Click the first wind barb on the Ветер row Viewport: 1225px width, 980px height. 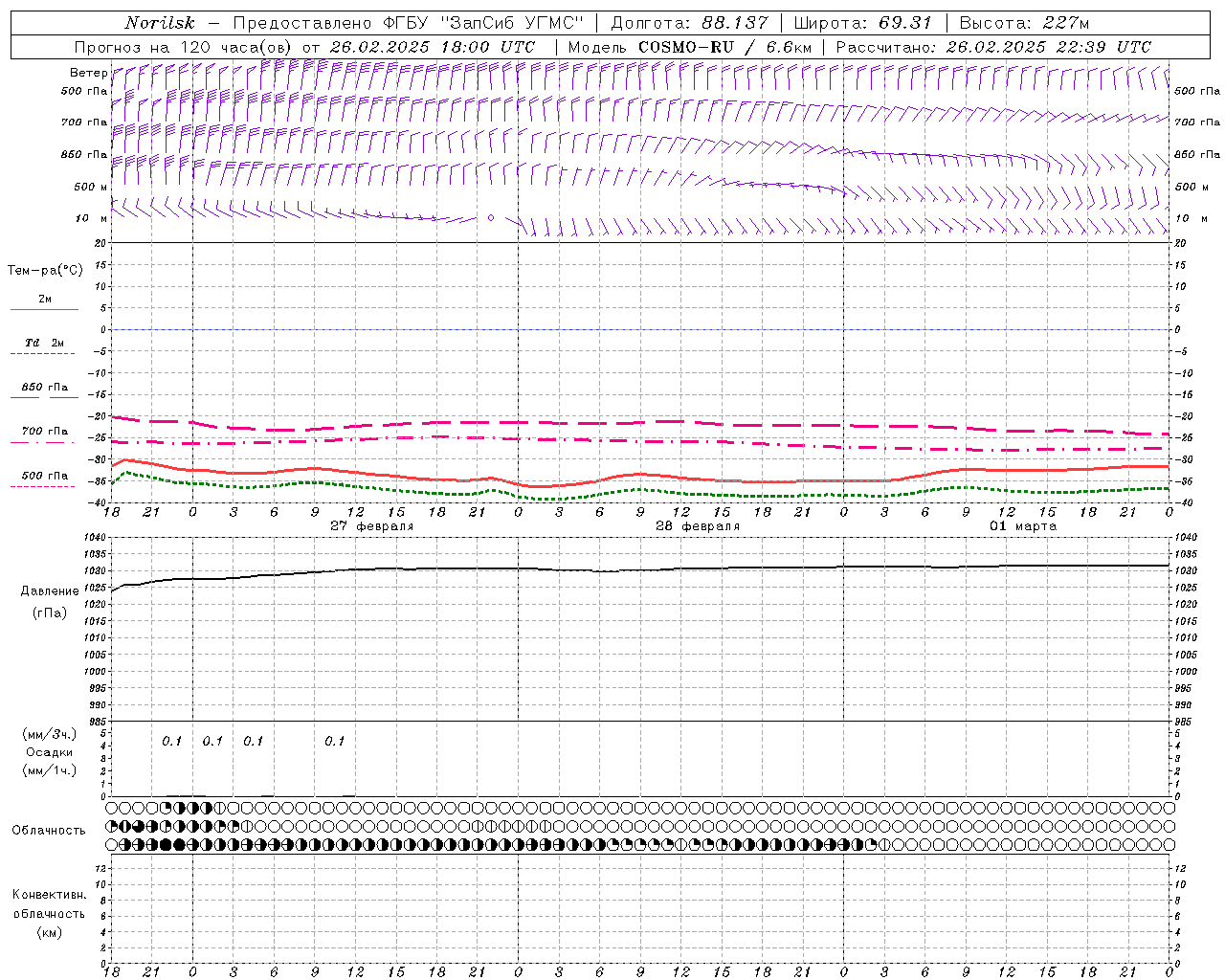116,73
